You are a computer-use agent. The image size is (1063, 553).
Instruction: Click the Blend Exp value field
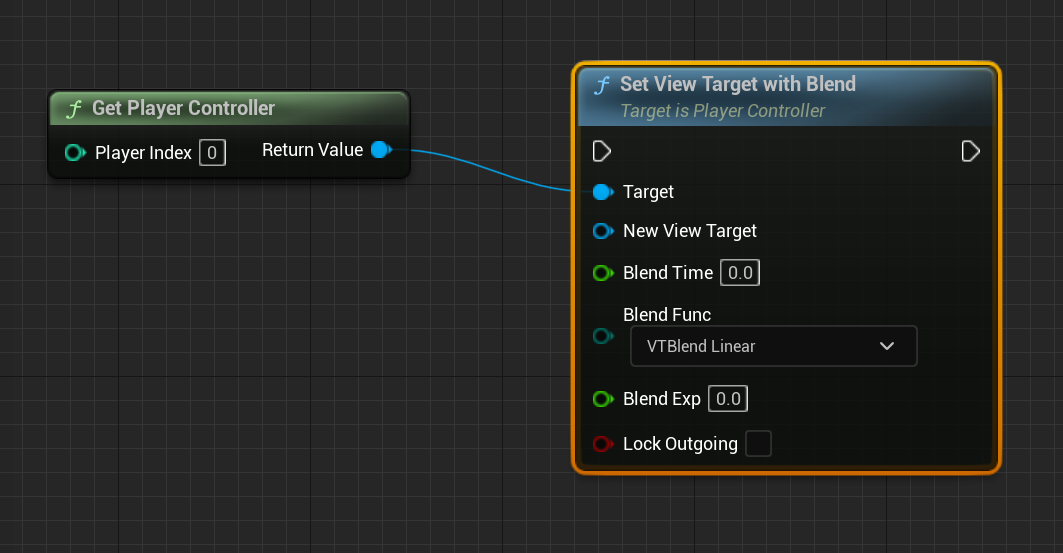[728, 399]
